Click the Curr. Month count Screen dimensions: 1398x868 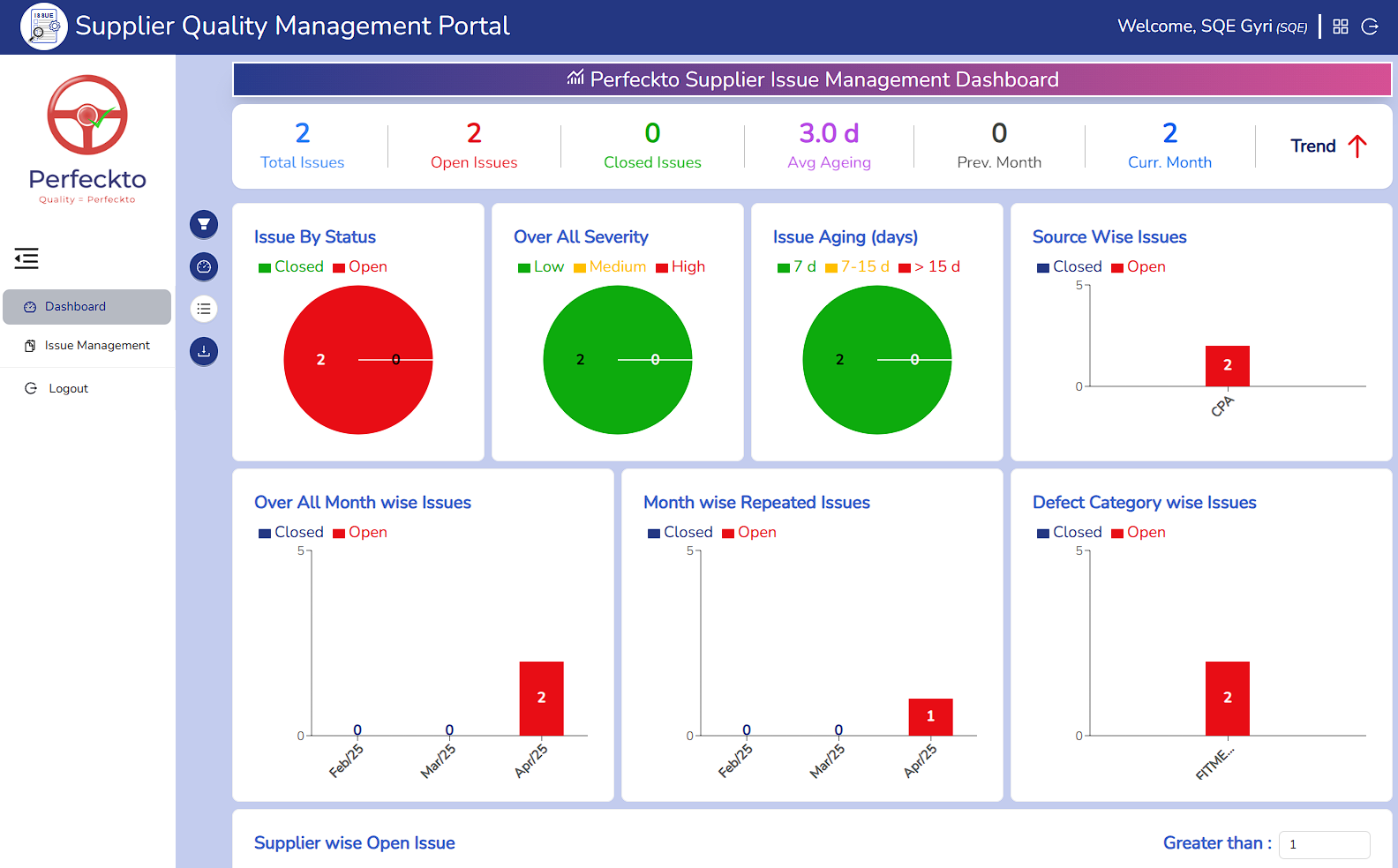pos(1169,133)
